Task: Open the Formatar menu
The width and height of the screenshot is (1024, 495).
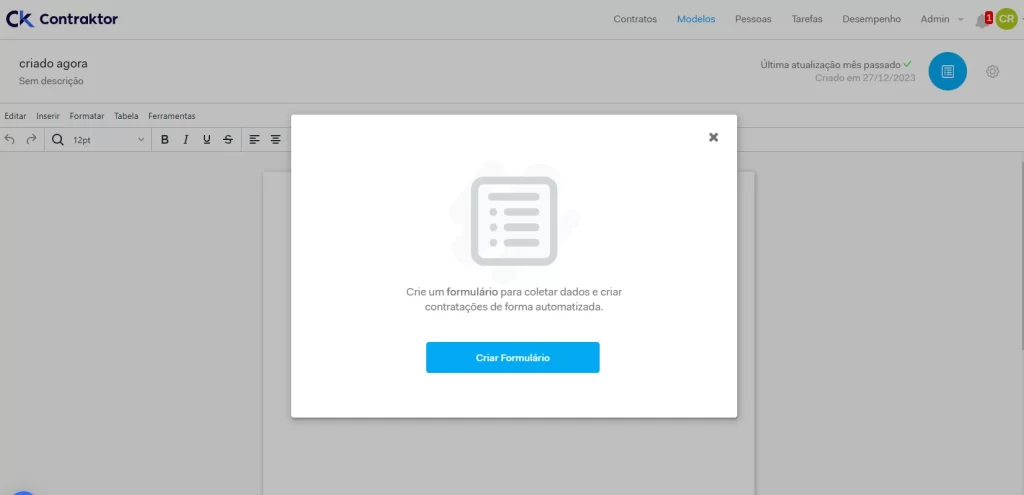Action: coord(87,116)
